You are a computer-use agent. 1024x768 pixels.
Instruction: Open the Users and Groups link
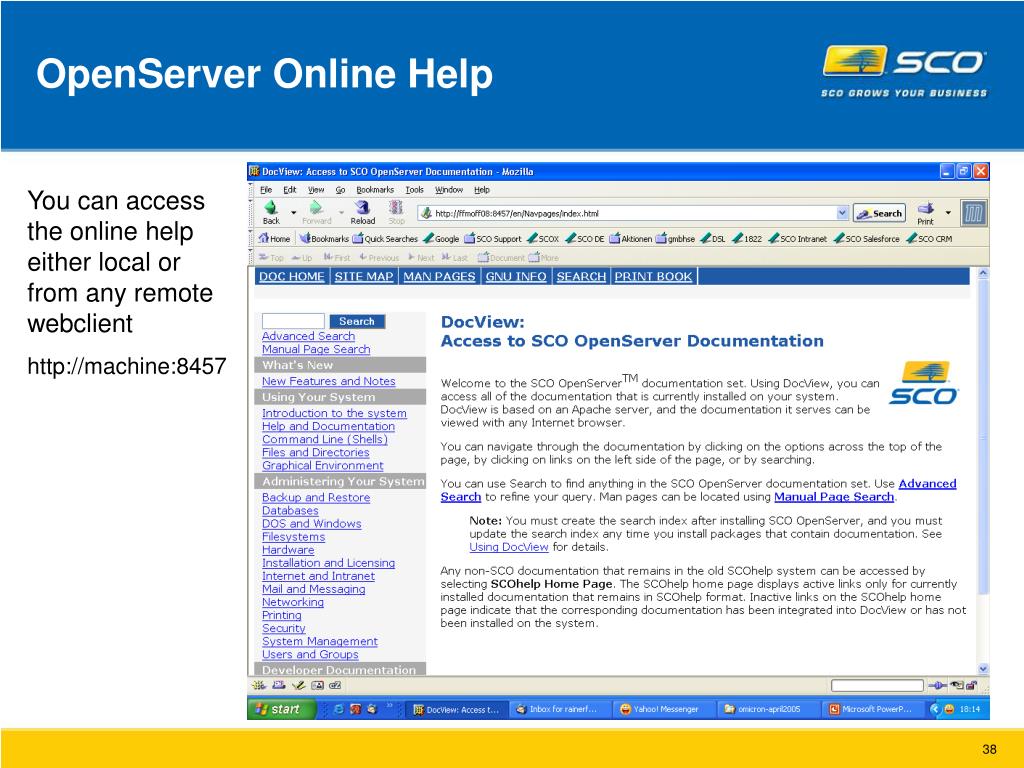[x=310, y=654]
